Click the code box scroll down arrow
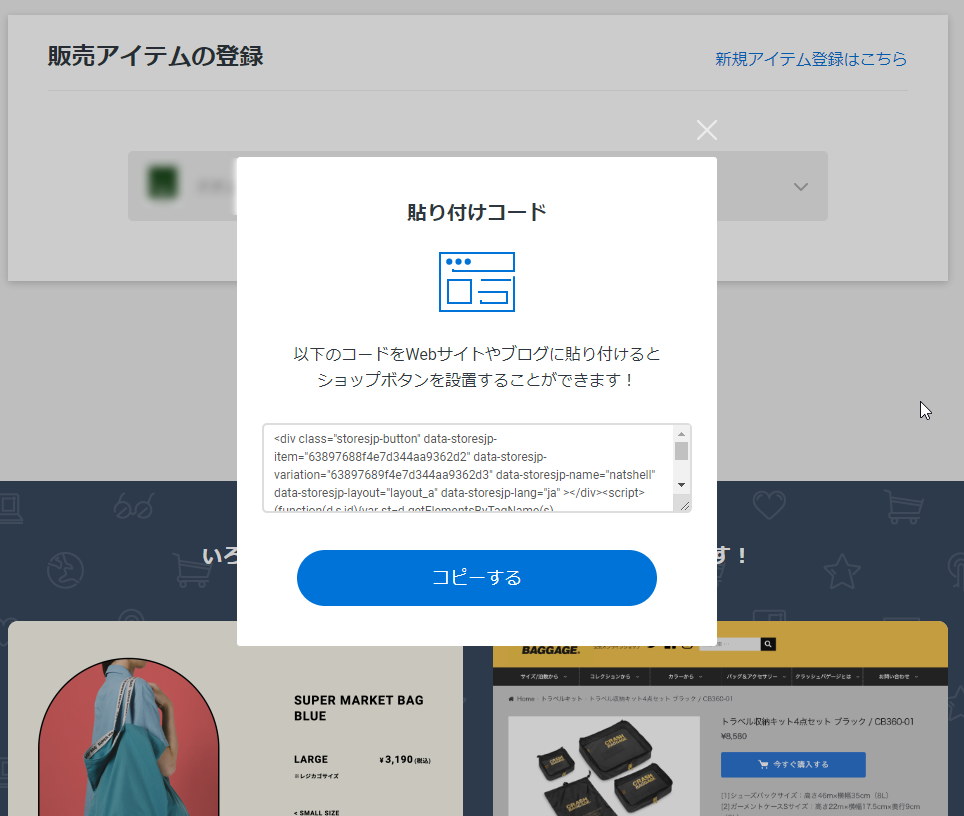964x816 pixels. (681, 484)
